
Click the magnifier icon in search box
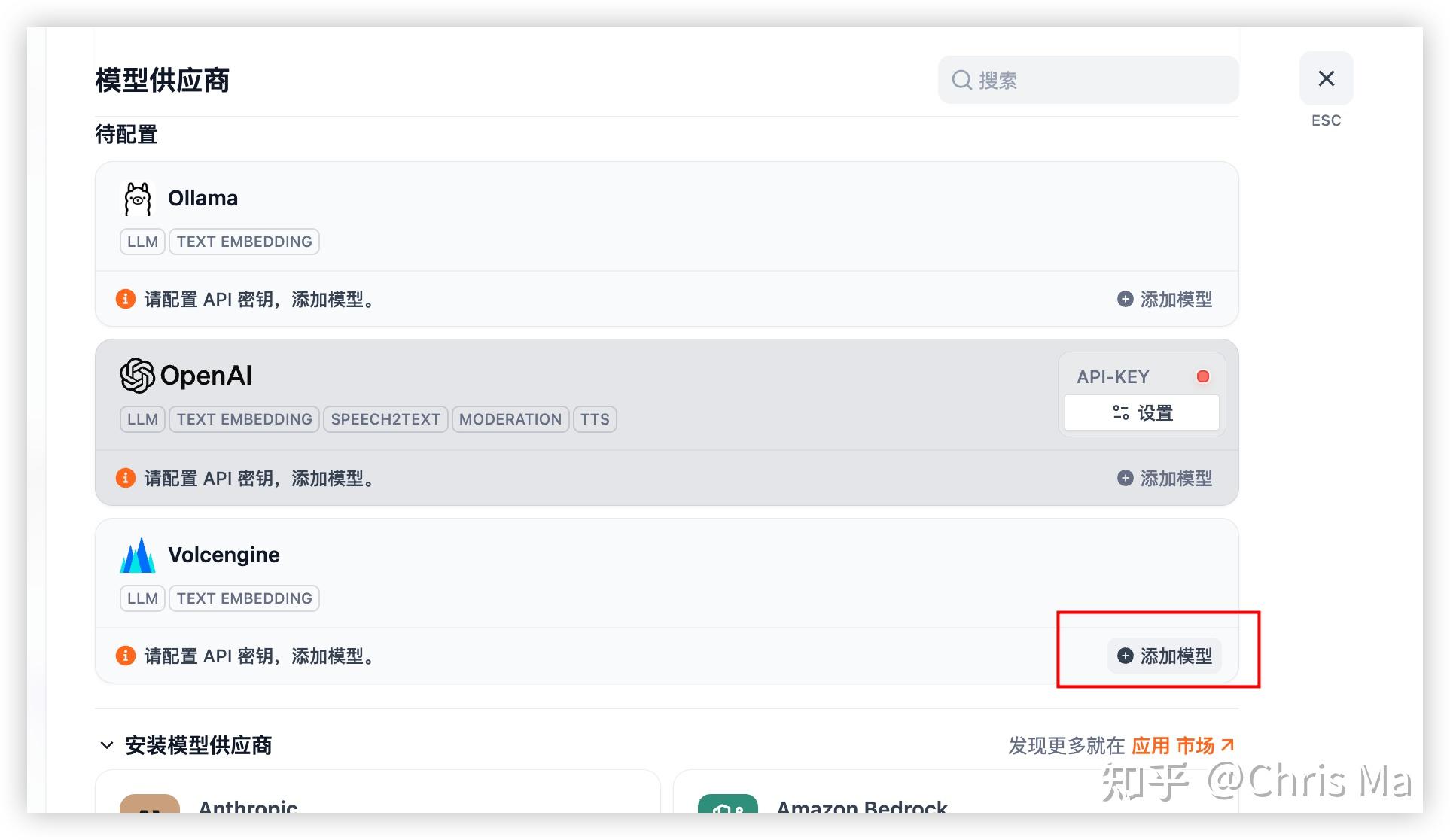pos(961,80)
